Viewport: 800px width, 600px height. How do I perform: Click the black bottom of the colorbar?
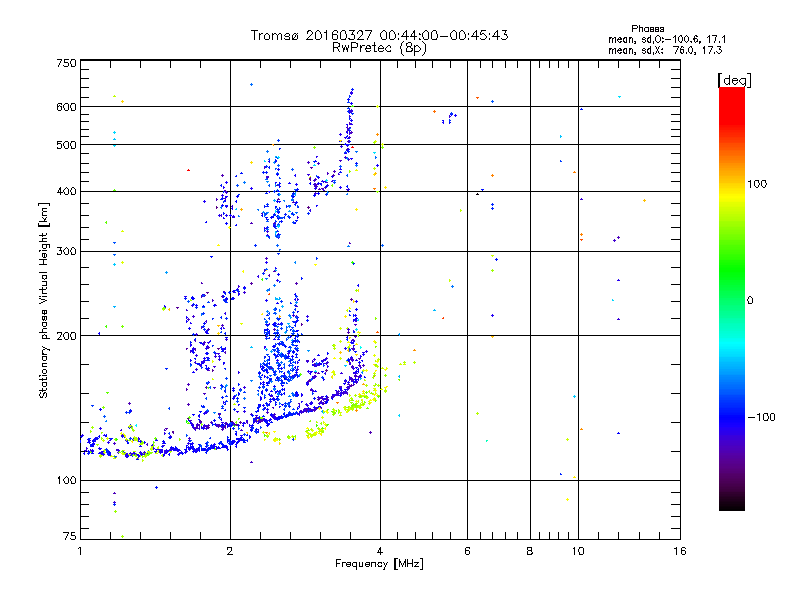click(732, 503)
